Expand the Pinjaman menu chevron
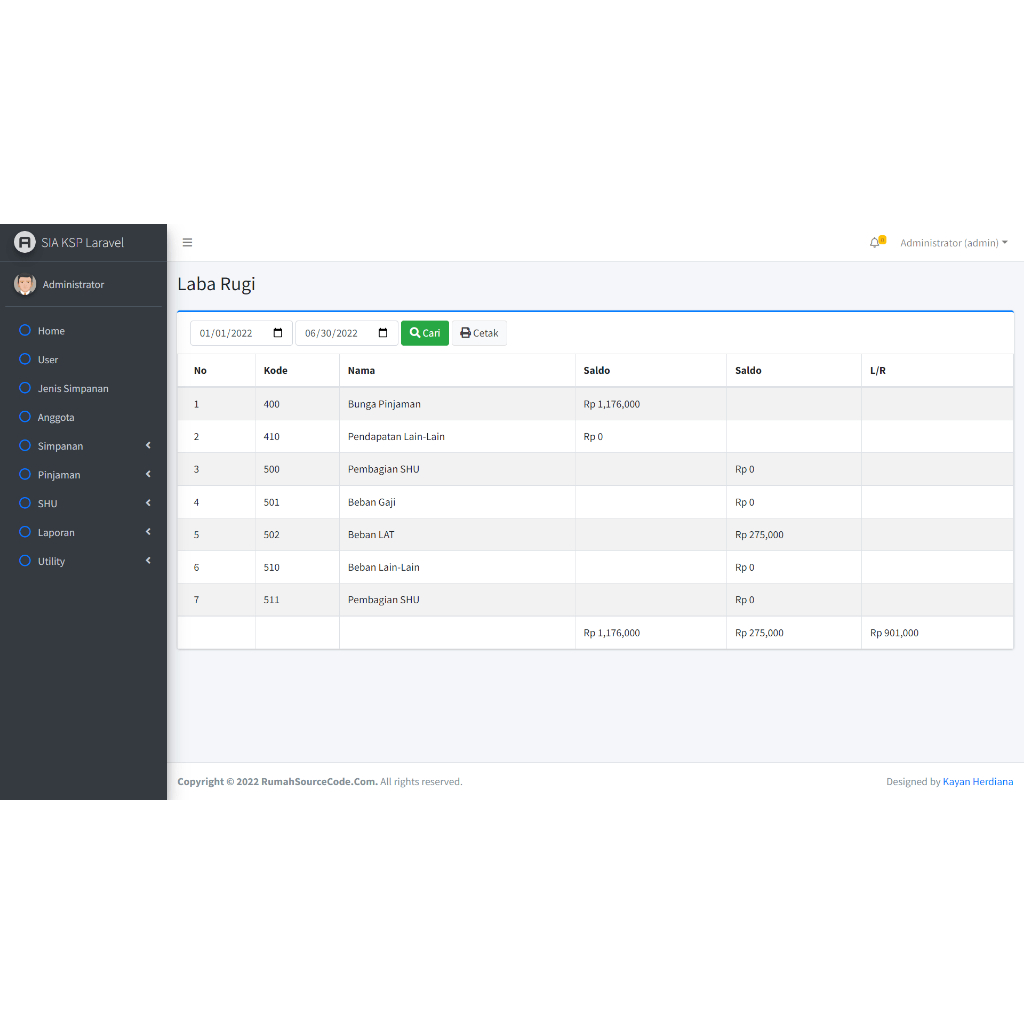This screenshot has width=1024, height=1024. tap(148, 474)
